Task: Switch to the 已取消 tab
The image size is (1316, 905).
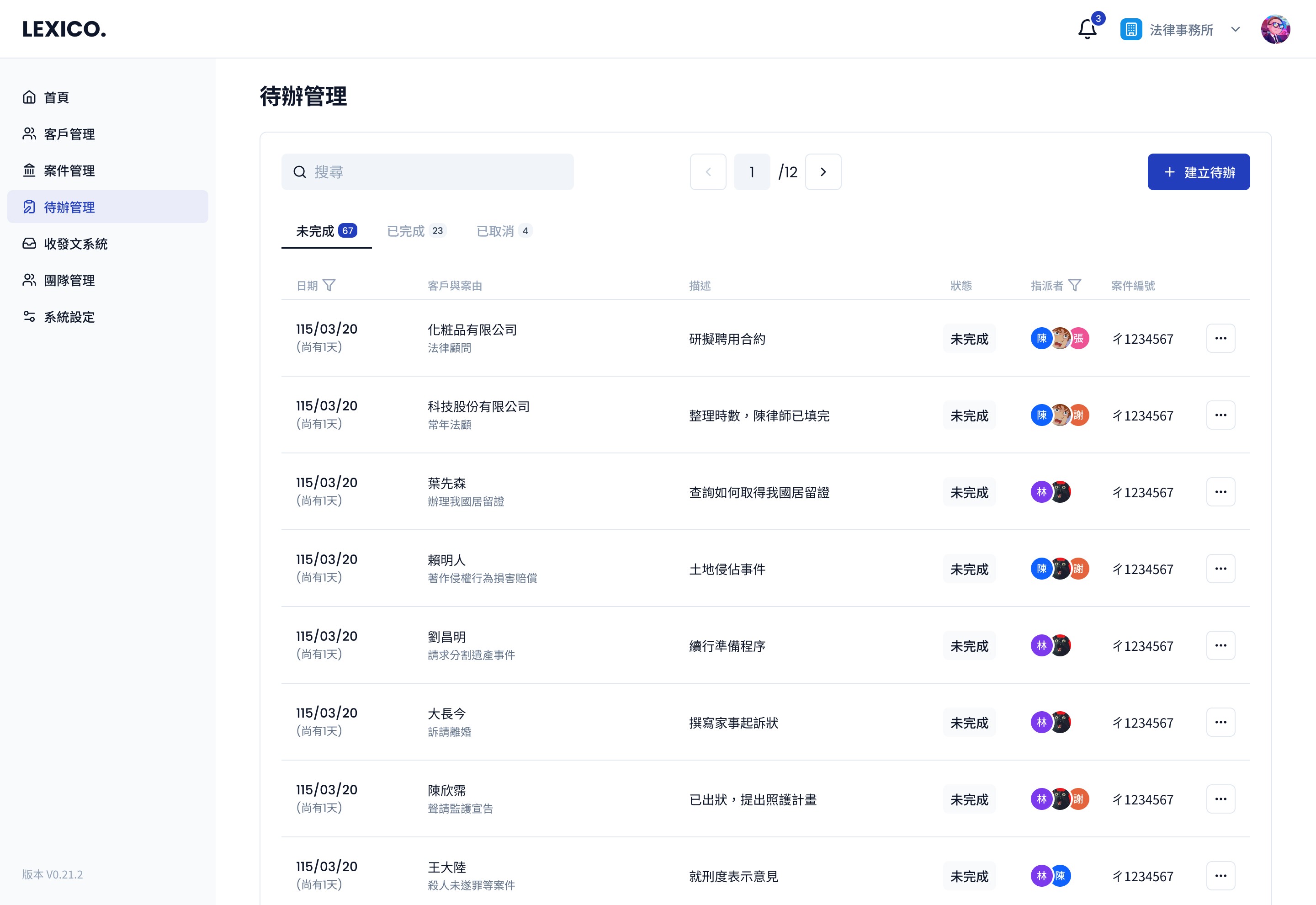Action: [x=504, y=231]
